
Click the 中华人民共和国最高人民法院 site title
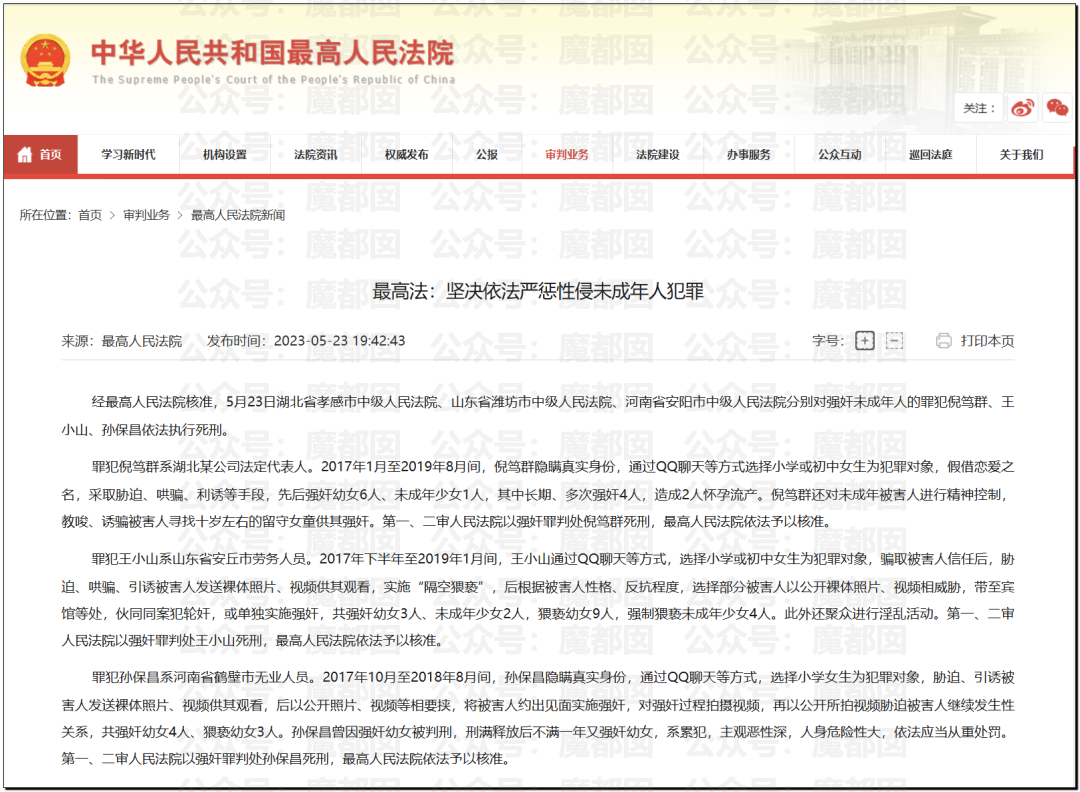point(273,53)
